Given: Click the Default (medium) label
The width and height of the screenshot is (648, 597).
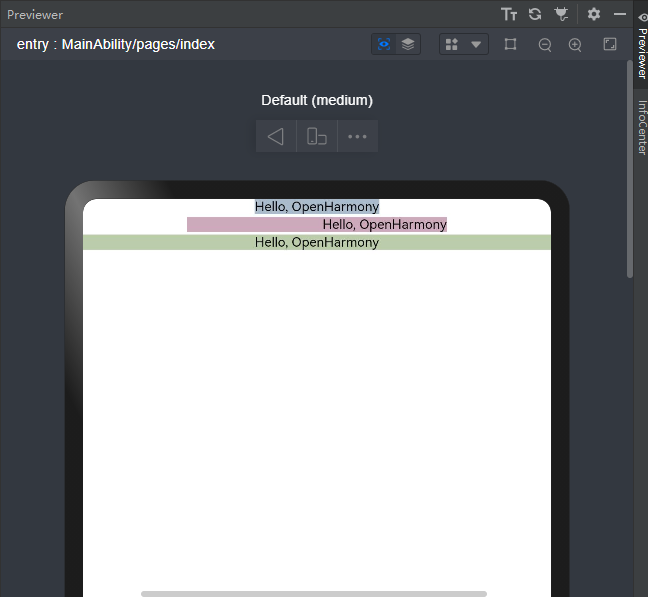Looking at the screenshot, I should pos(317,100).
